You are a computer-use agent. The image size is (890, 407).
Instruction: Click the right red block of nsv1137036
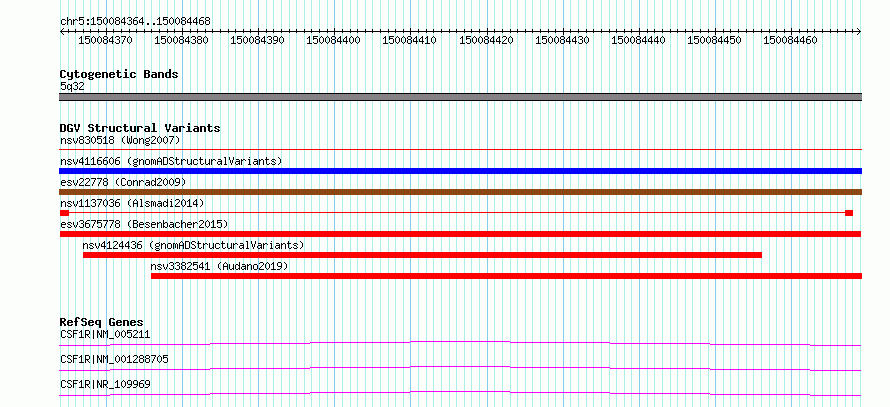(849, 213)
